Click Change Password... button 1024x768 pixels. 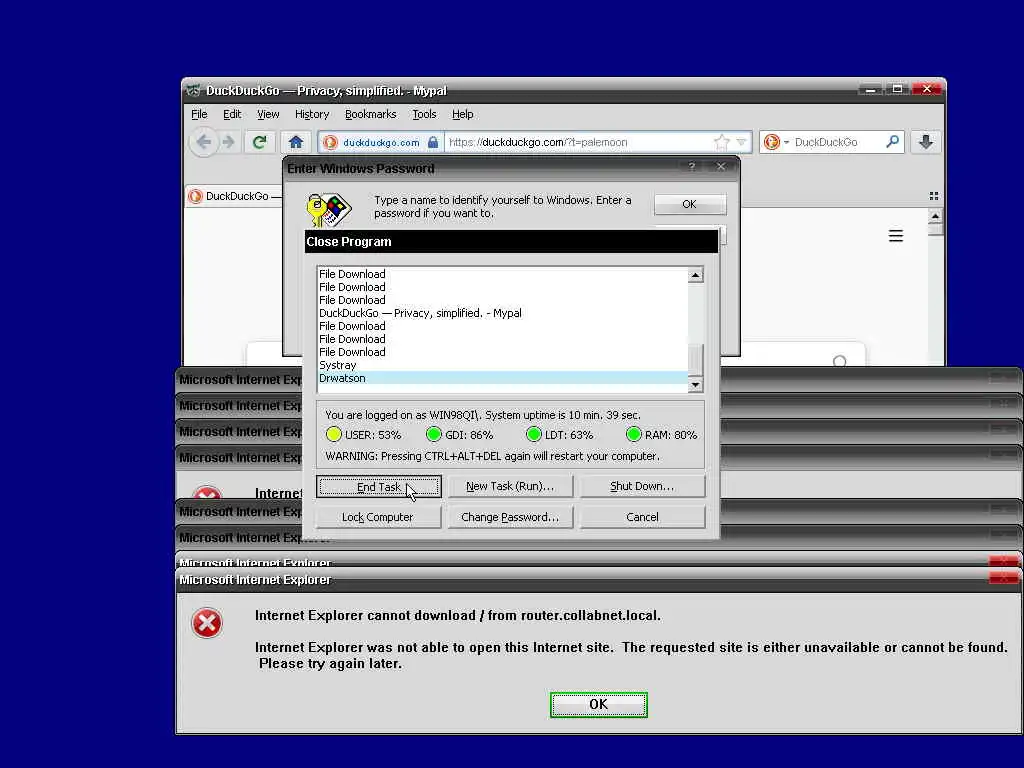510,517
